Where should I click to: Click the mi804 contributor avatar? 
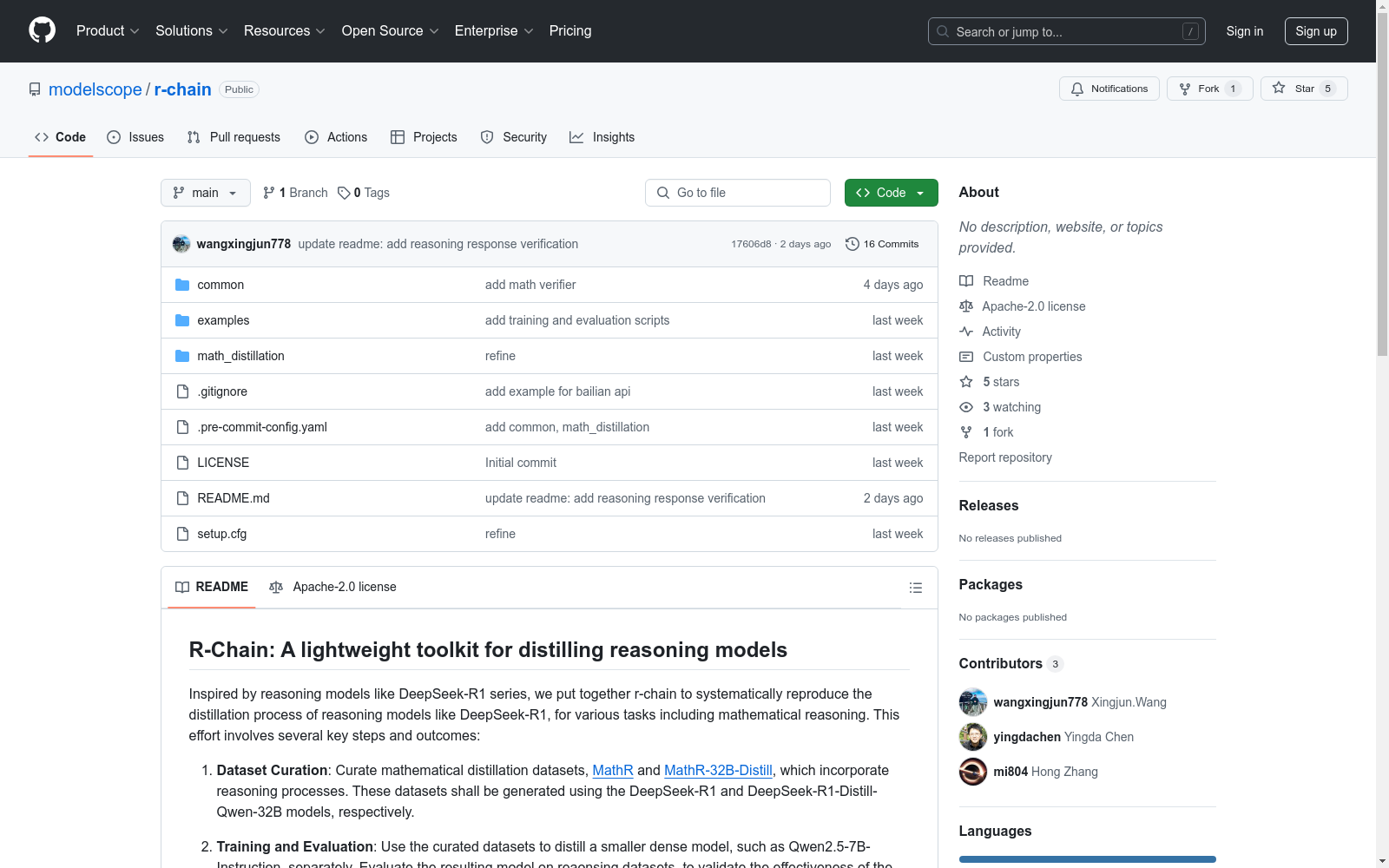pyautogui.click(x=973, y=772)
